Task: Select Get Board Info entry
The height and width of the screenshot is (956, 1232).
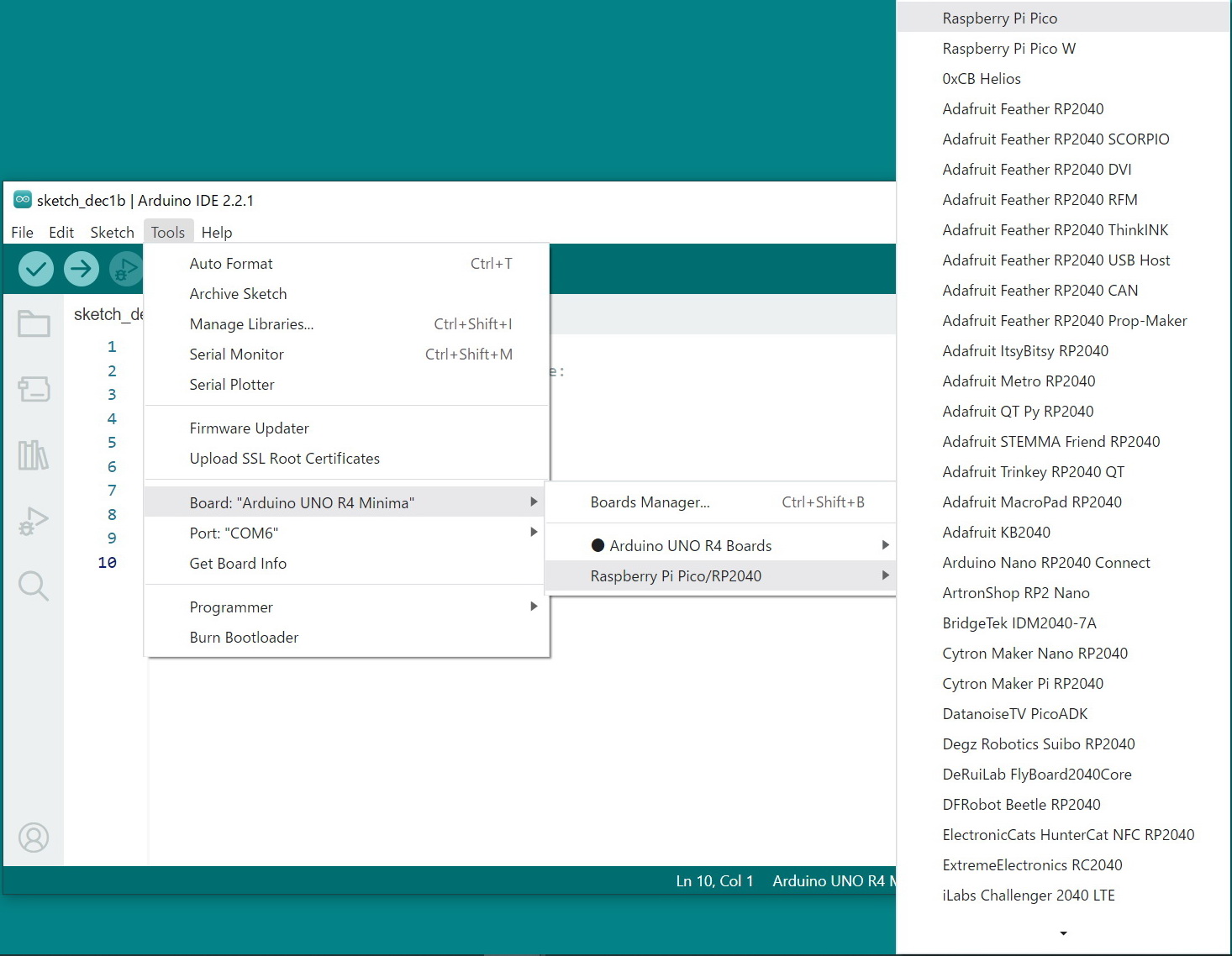Action: [346, 564]
